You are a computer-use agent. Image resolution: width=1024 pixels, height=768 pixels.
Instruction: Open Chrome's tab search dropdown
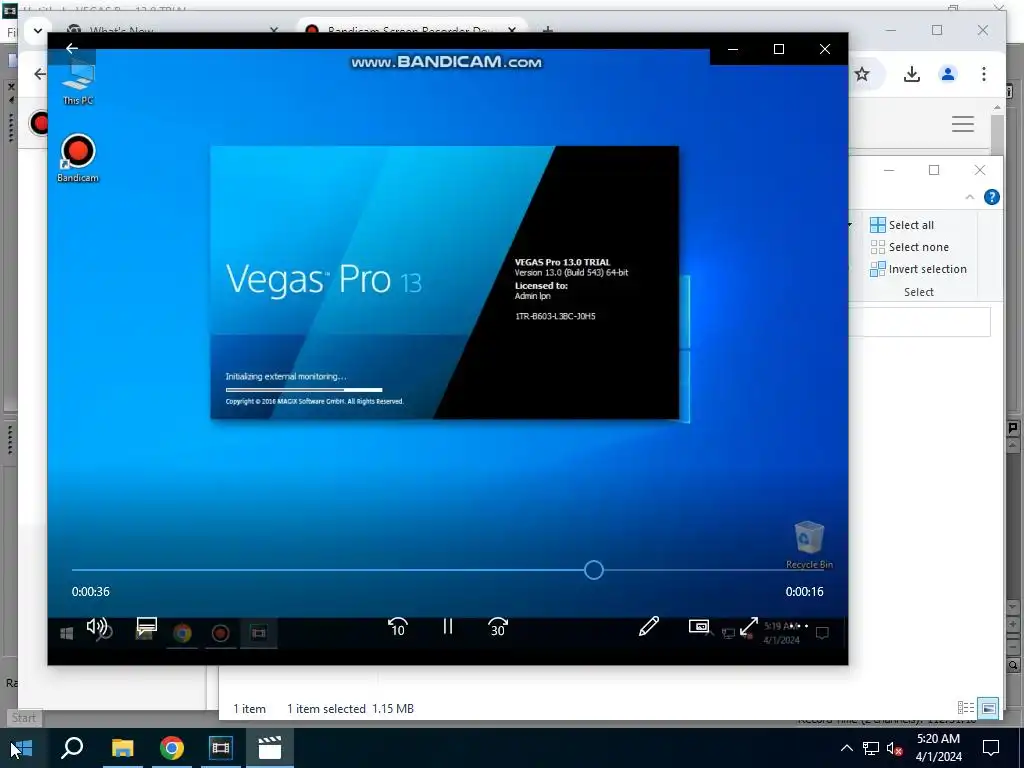click(37, 30)
